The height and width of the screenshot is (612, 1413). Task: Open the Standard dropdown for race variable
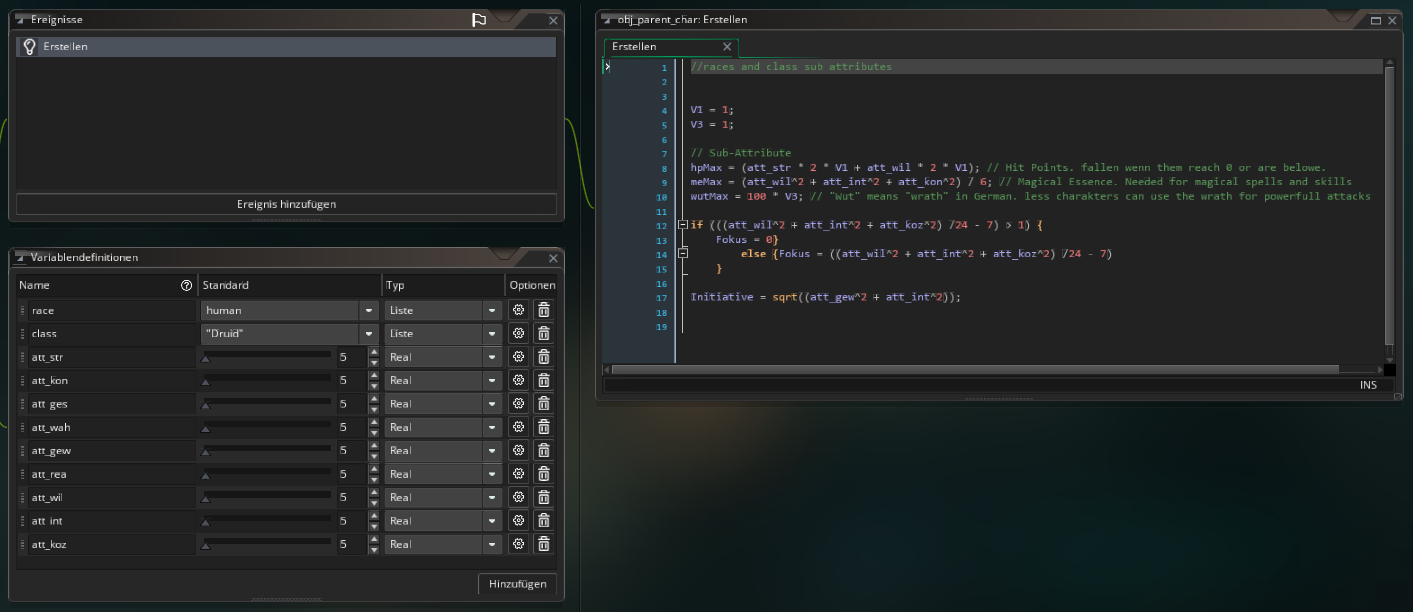369,311
